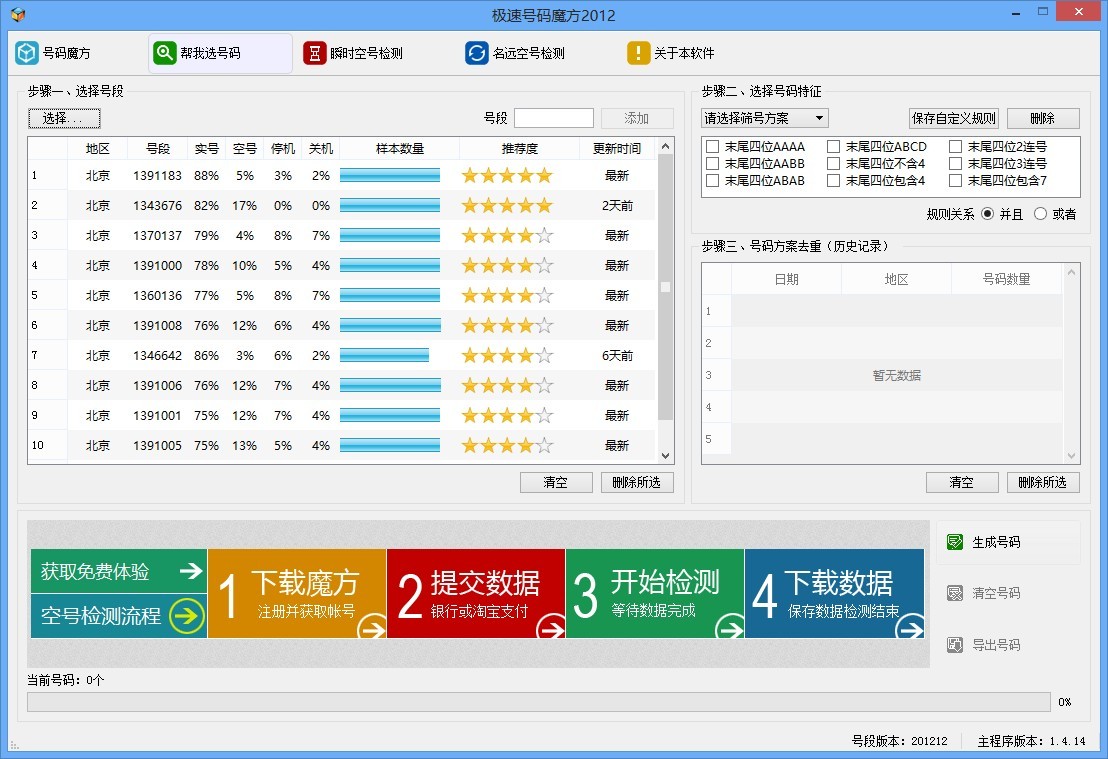The width and height of the screenshot is (1108, 759).
Task: Click the 帮我选号码 magnifier icon
Action: click(x=164, y=51)
